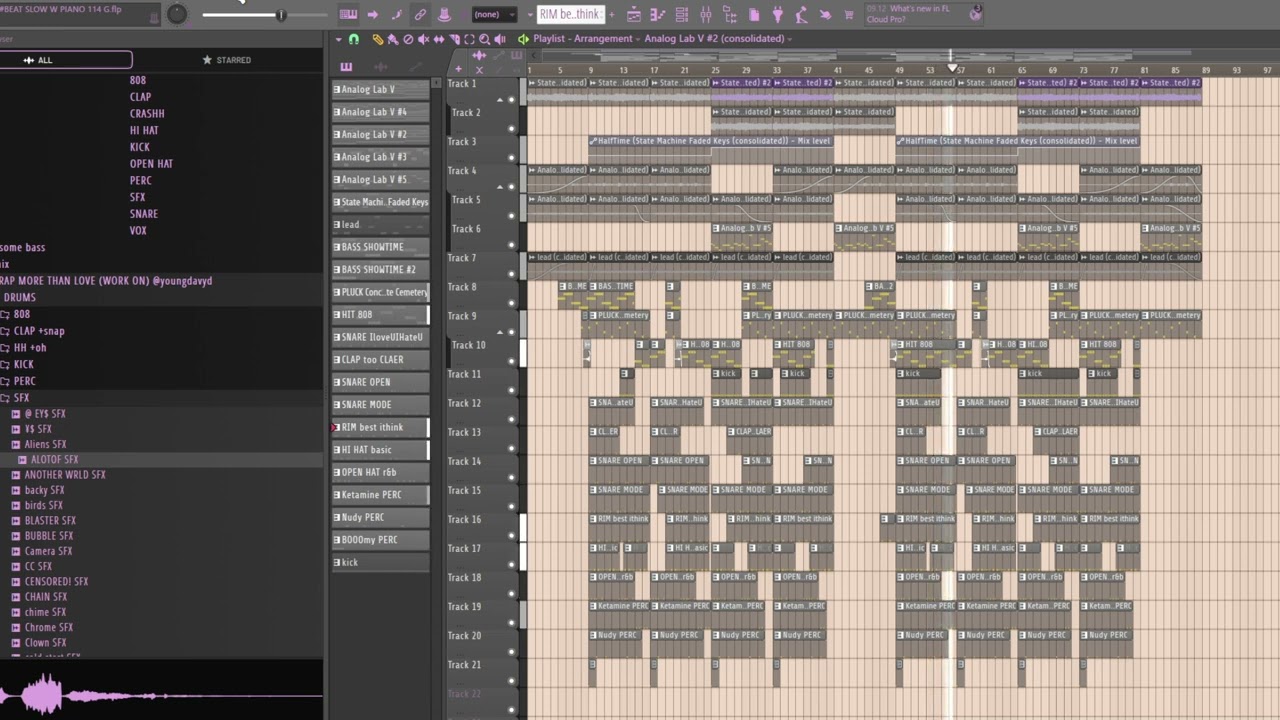This screenshot has height=720, width=1280.
Task: Select the OPEN HAT tag
Action: pyautogui.click(x=151, y=164)
